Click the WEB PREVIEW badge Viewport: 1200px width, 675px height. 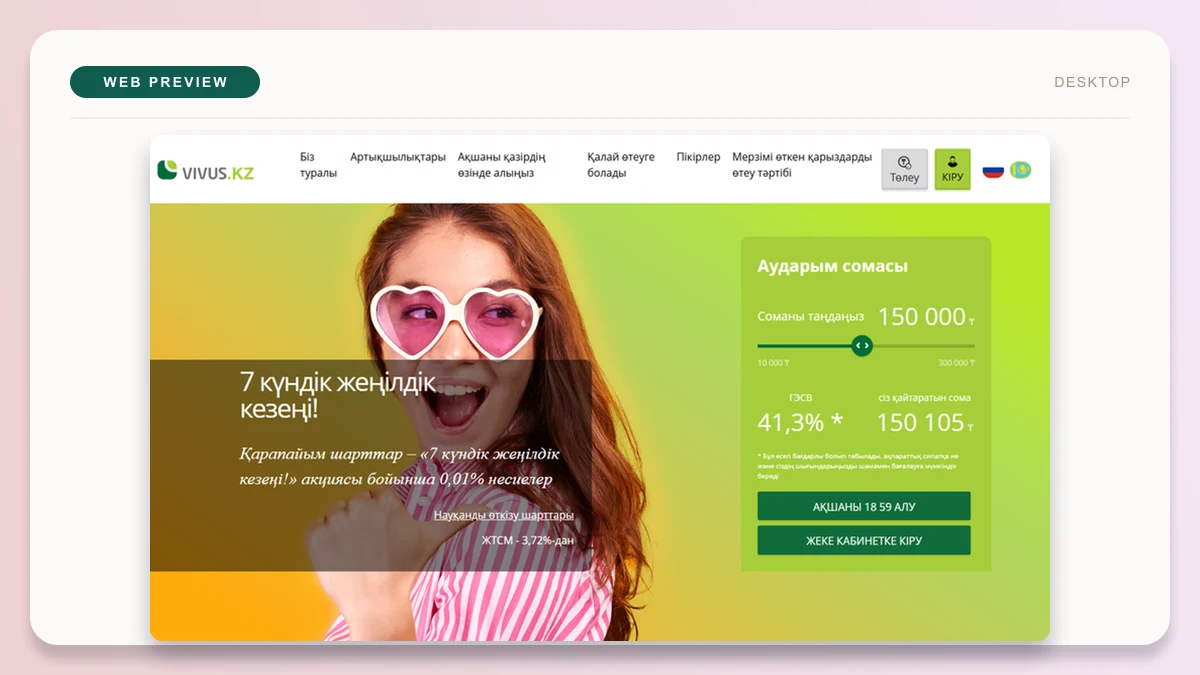coord(165,82)
